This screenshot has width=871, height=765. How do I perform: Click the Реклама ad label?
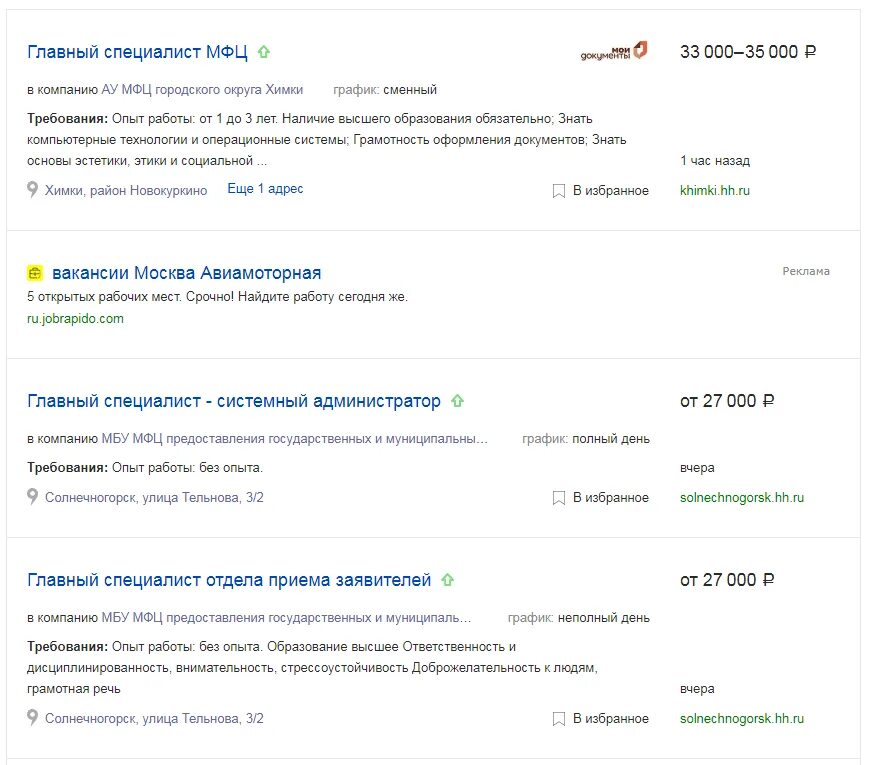point(805,271)
